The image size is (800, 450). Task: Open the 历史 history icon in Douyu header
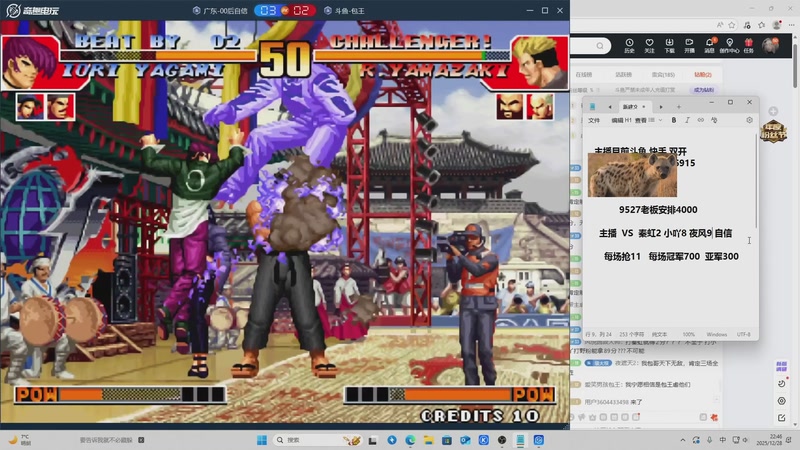[629, 45]
